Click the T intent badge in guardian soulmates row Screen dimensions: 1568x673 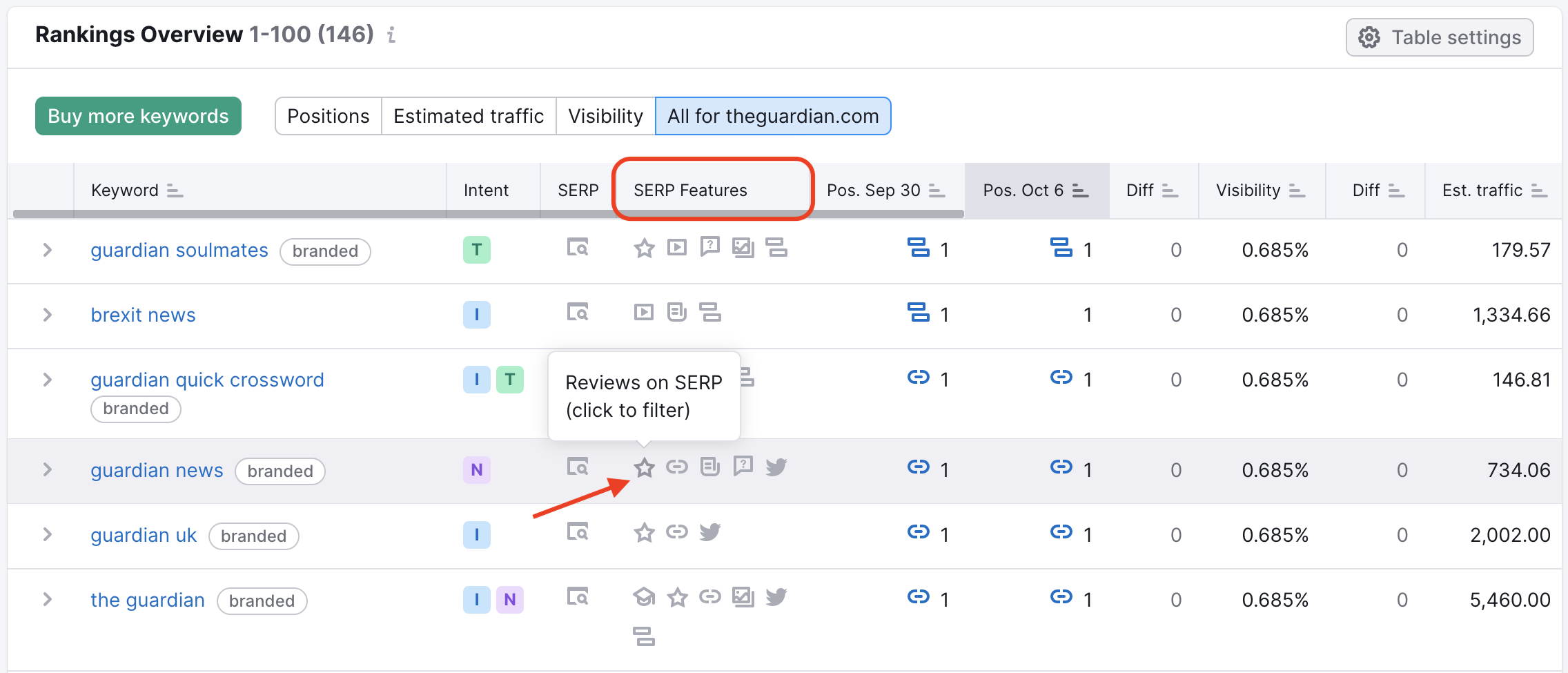[477, 250]
